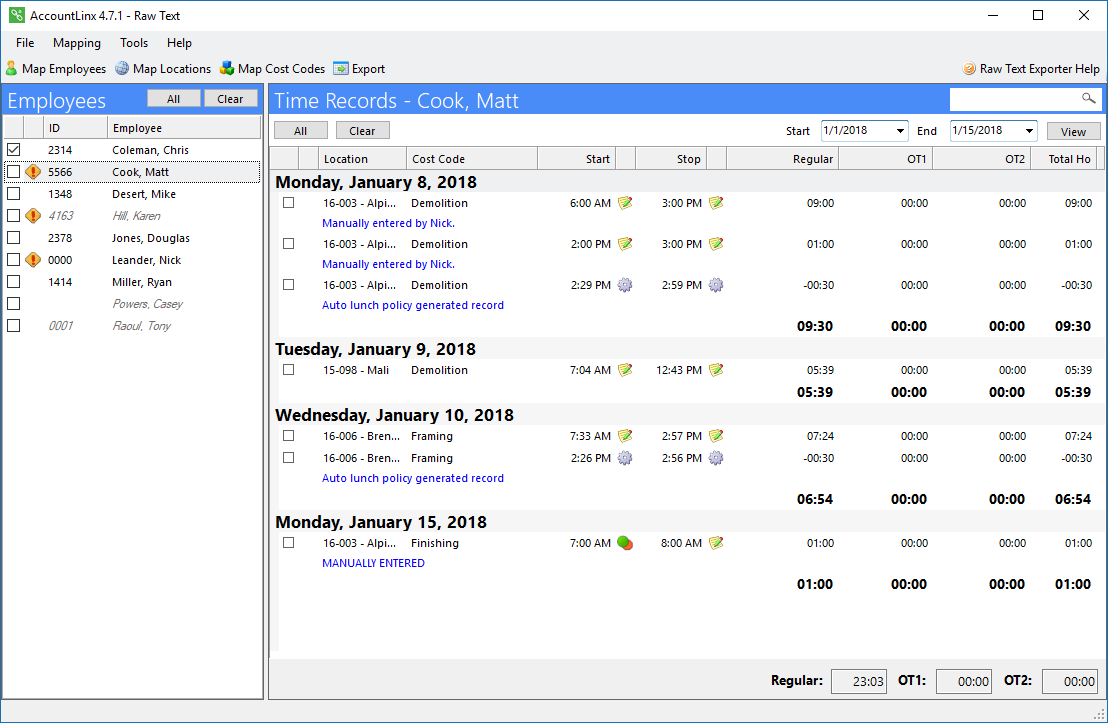Click the time records search field
This screenshot has height=723, width=1108.
click(1013, 99)
